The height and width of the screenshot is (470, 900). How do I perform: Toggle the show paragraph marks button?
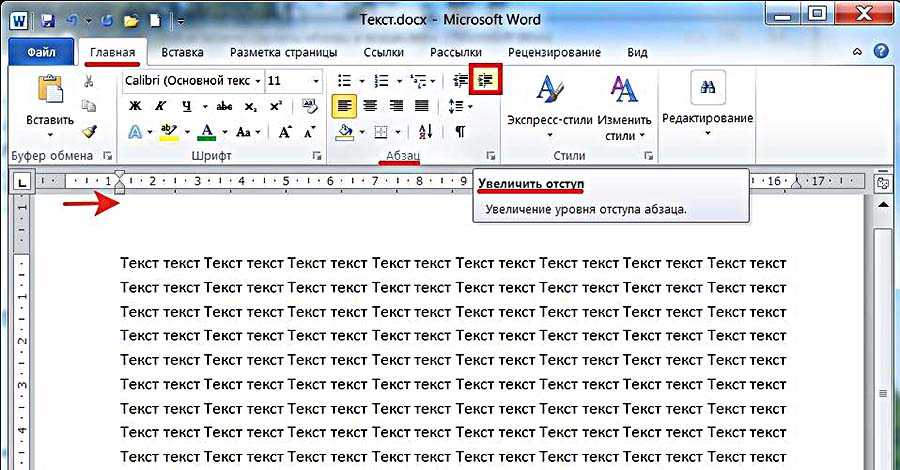point(460,132)
